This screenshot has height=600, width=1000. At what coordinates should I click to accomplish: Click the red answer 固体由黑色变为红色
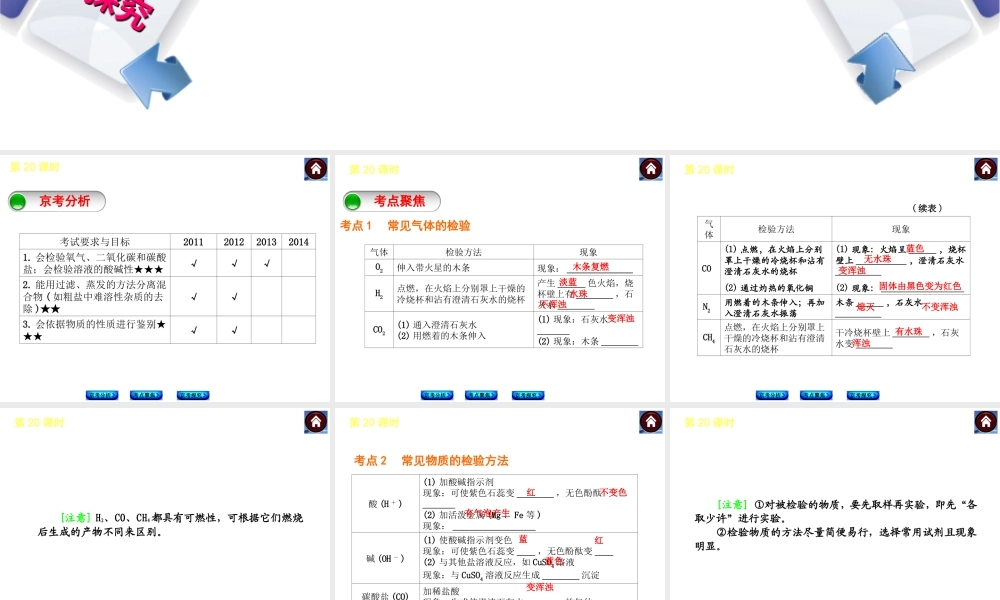[920, 286]
